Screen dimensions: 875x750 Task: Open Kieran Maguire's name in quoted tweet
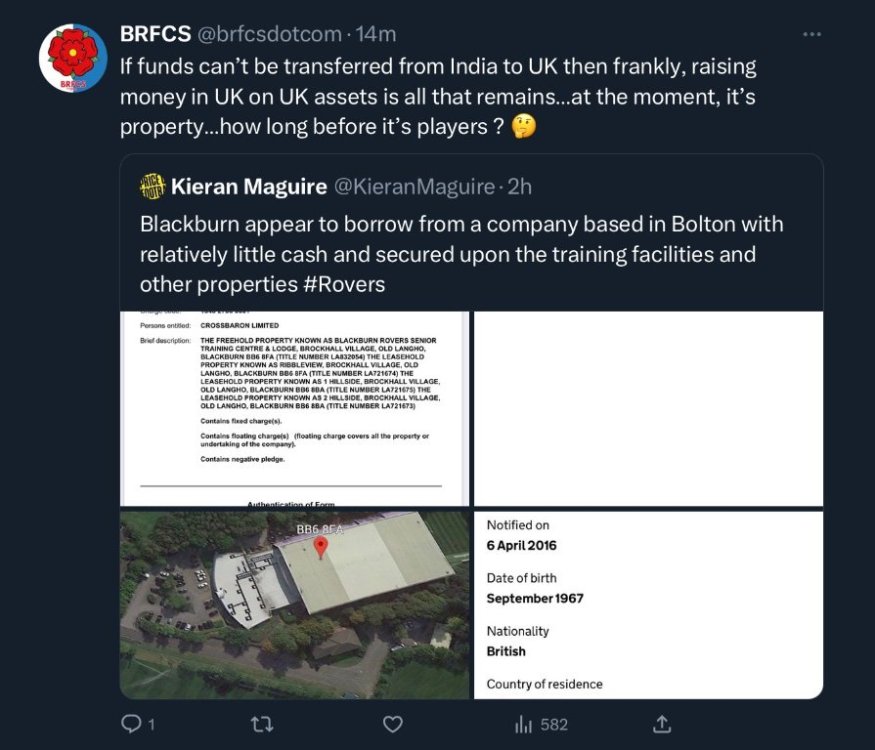[246, 186]
